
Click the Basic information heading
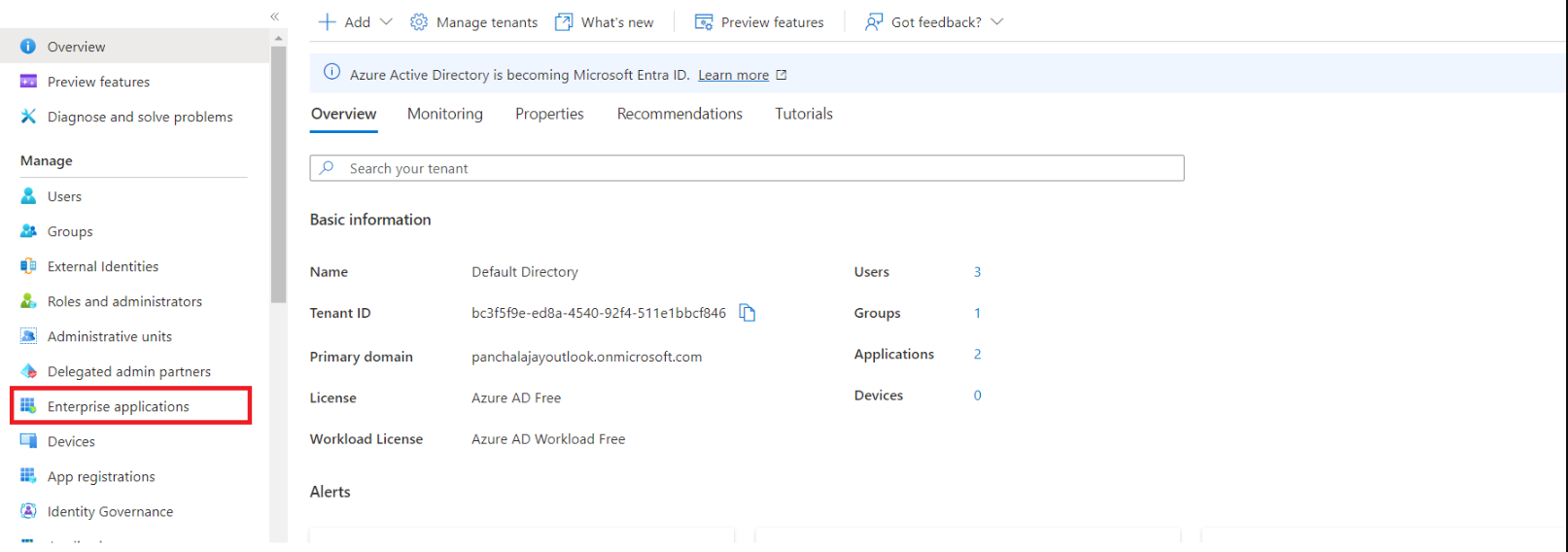click(x=370, y=220)
